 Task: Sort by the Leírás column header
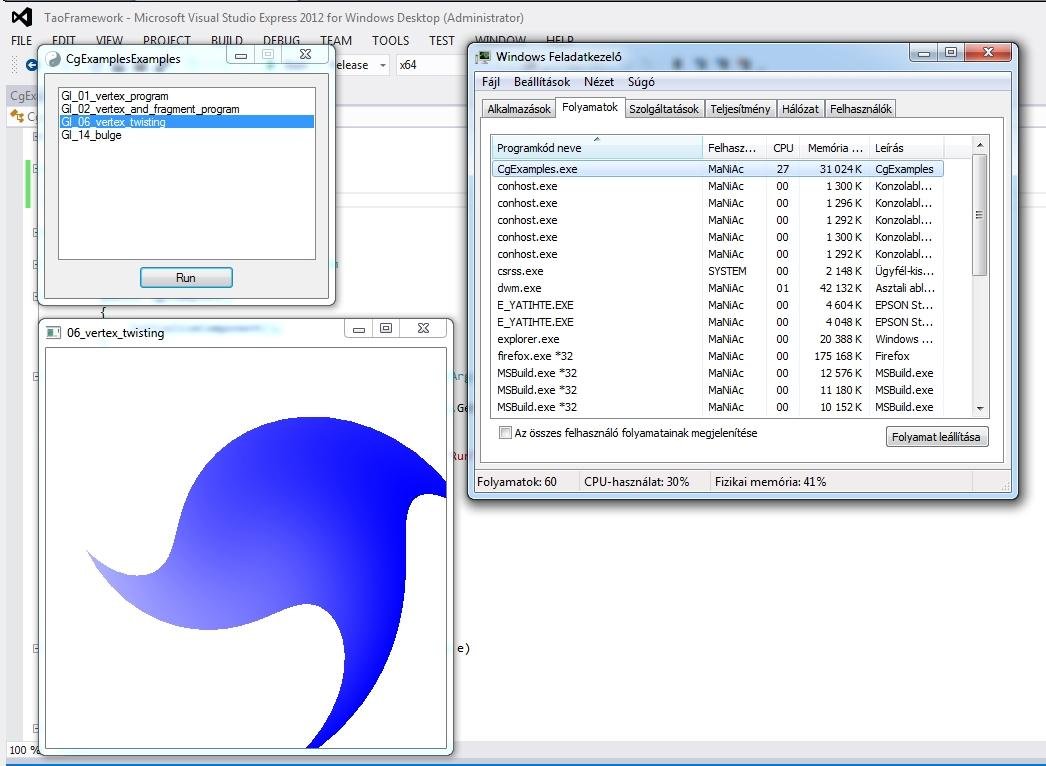point(907,147)
